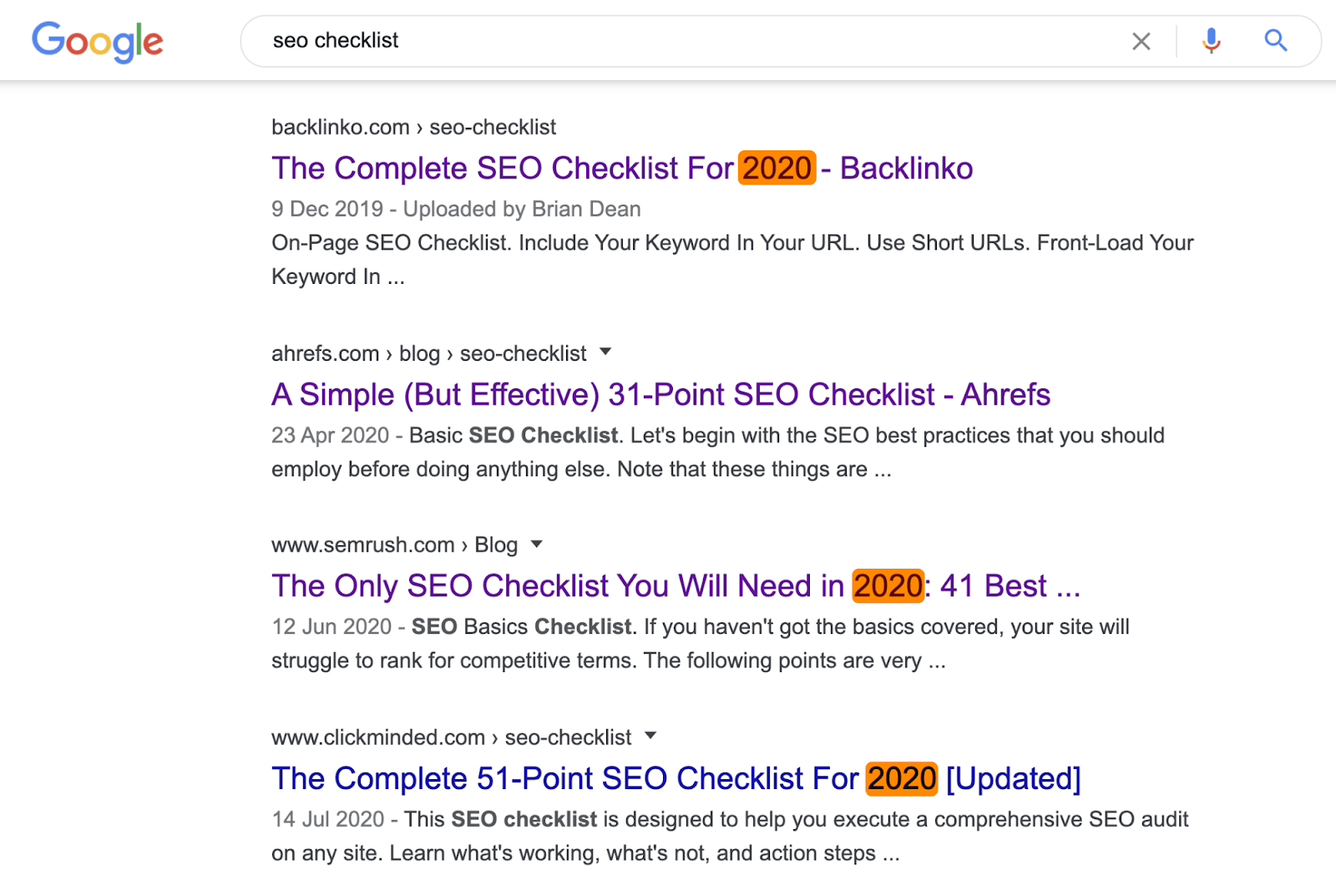Click the Ahrefs snippet dated 23 Apr 2020
Screen dimensions: 1336x896
718,453
